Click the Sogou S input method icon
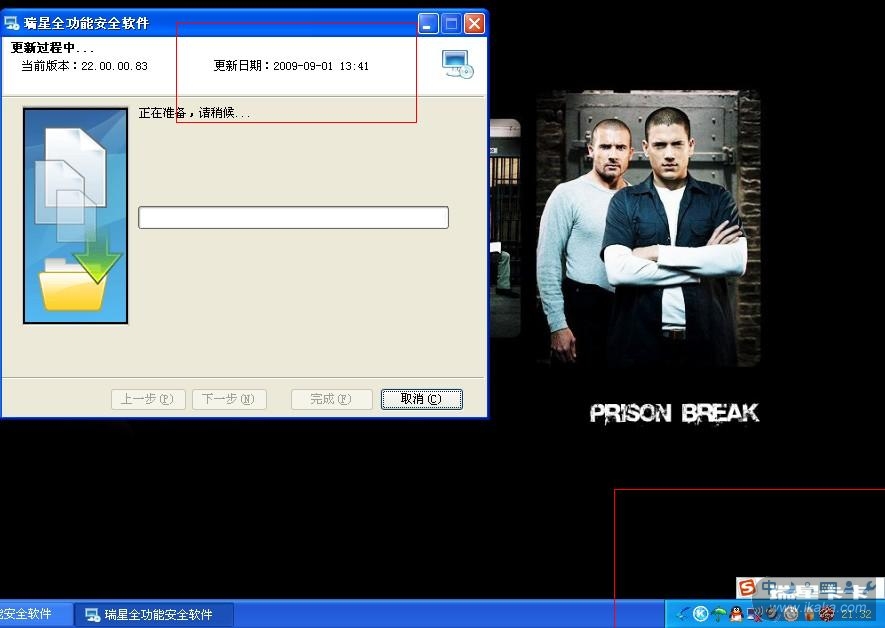Viewport: 885px width, 628px height. [747, 587]
